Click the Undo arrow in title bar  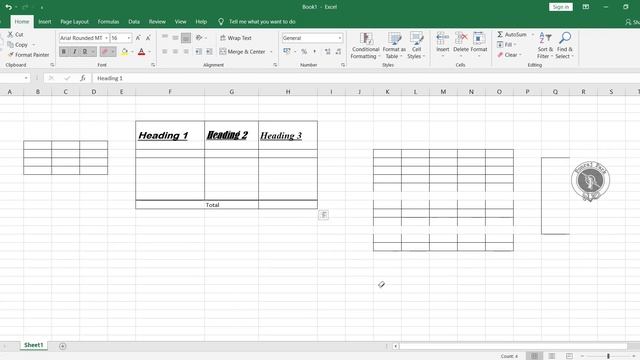[8, 7]
